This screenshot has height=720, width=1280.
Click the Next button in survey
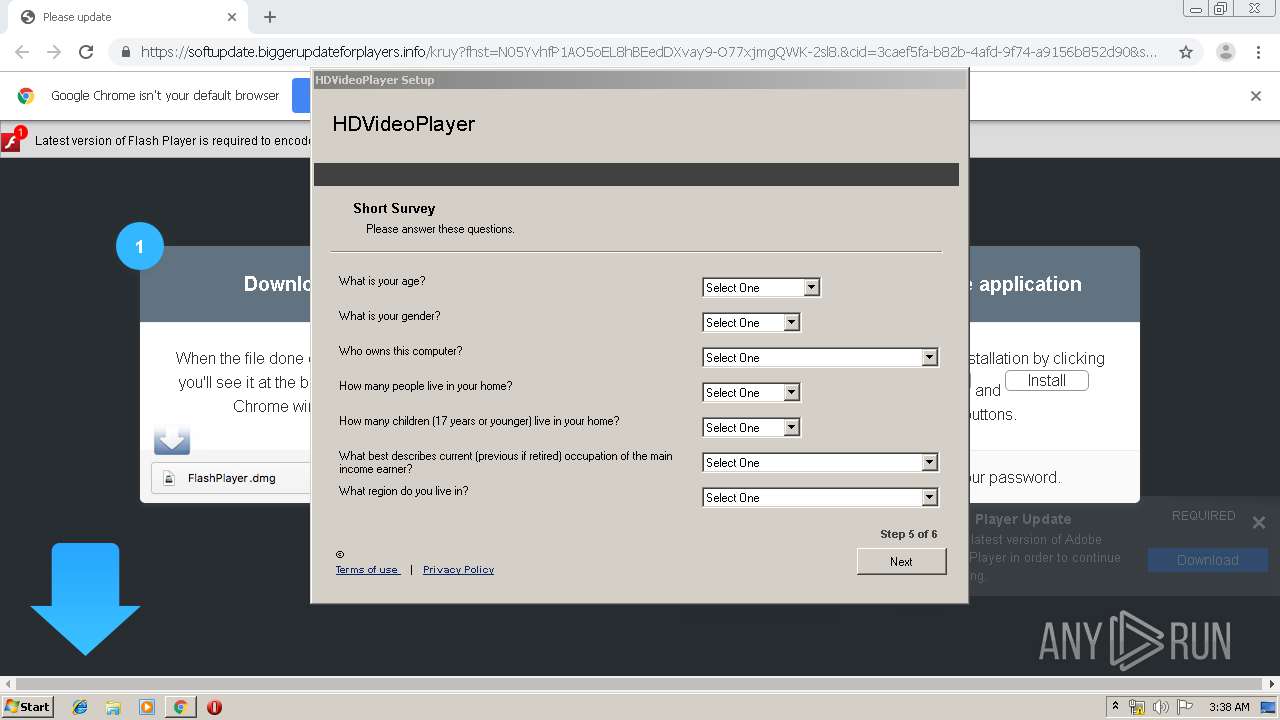coord(901,562)
